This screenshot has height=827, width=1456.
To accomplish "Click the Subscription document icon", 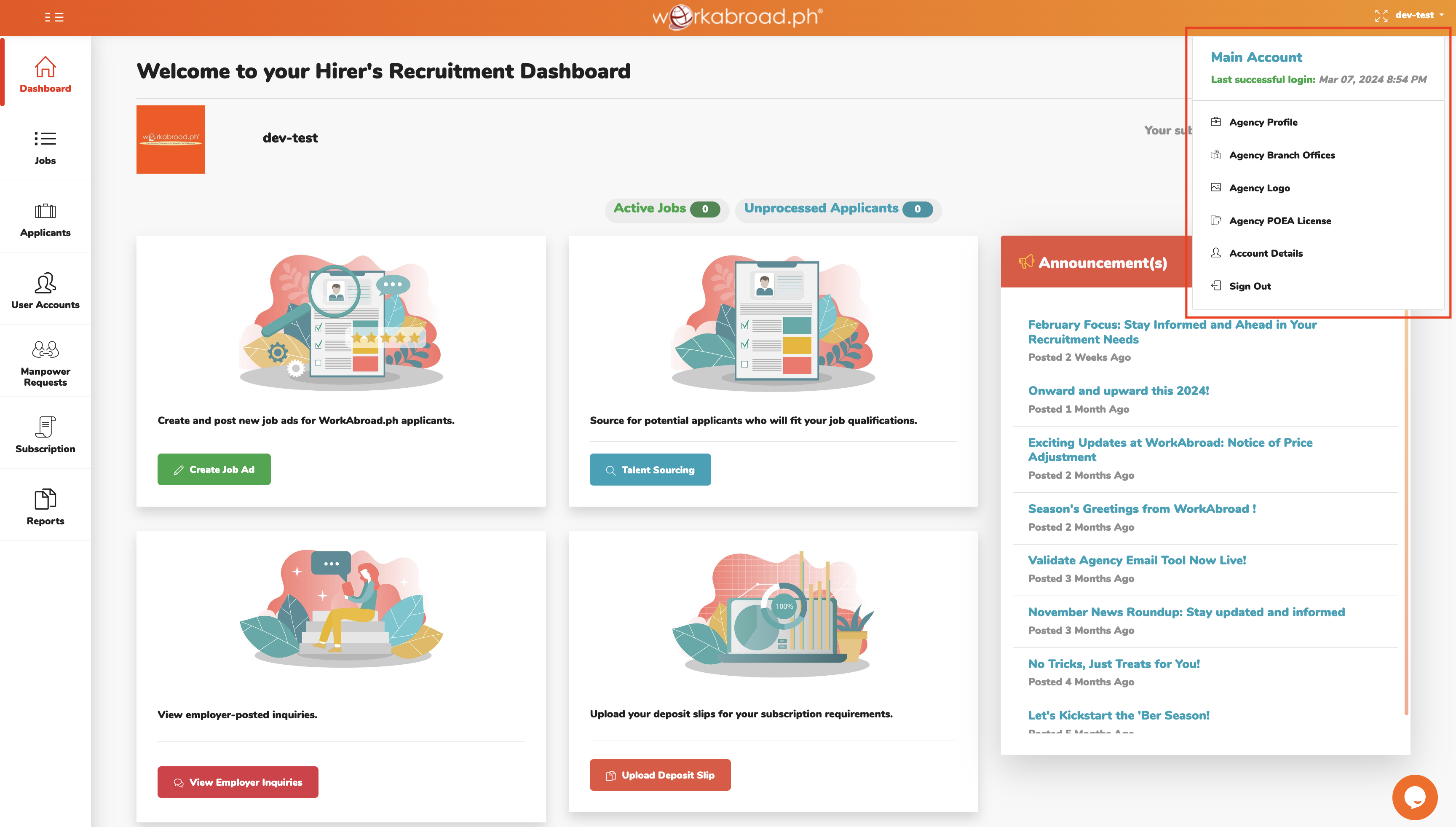I will tap(45, 427).
